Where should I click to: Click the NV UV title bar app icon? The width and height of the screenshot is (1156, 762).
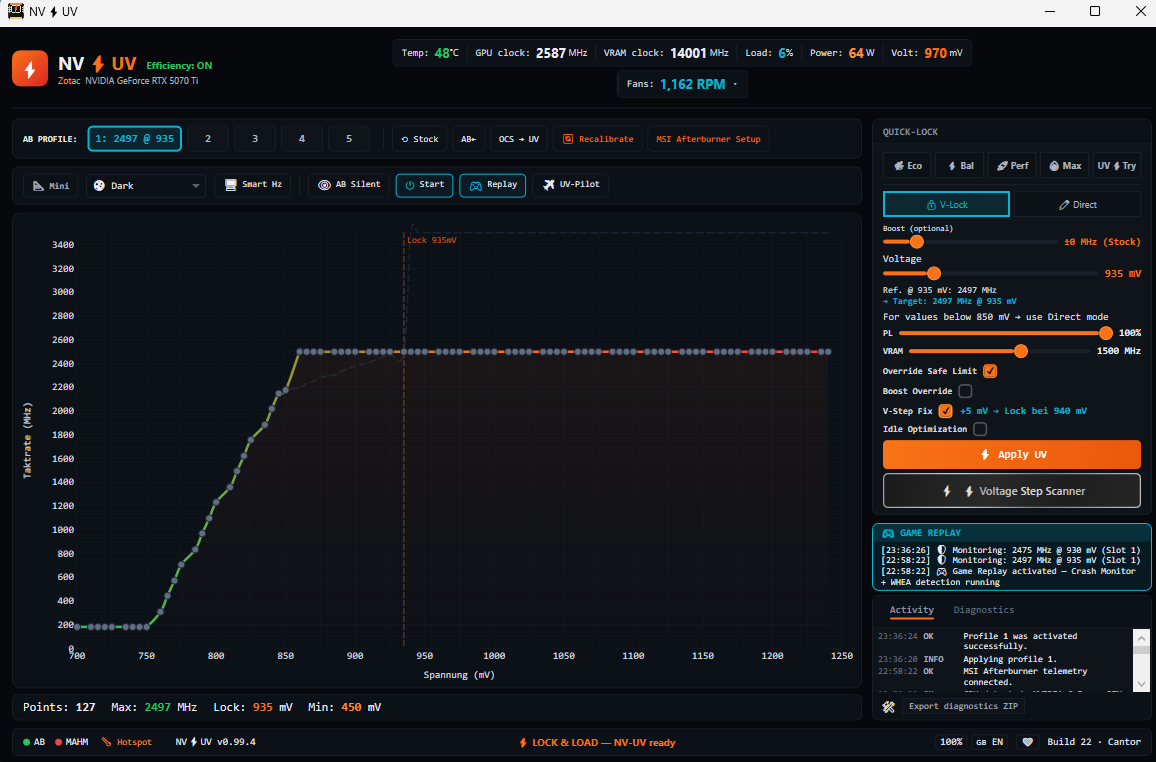(x=15, y=11)
